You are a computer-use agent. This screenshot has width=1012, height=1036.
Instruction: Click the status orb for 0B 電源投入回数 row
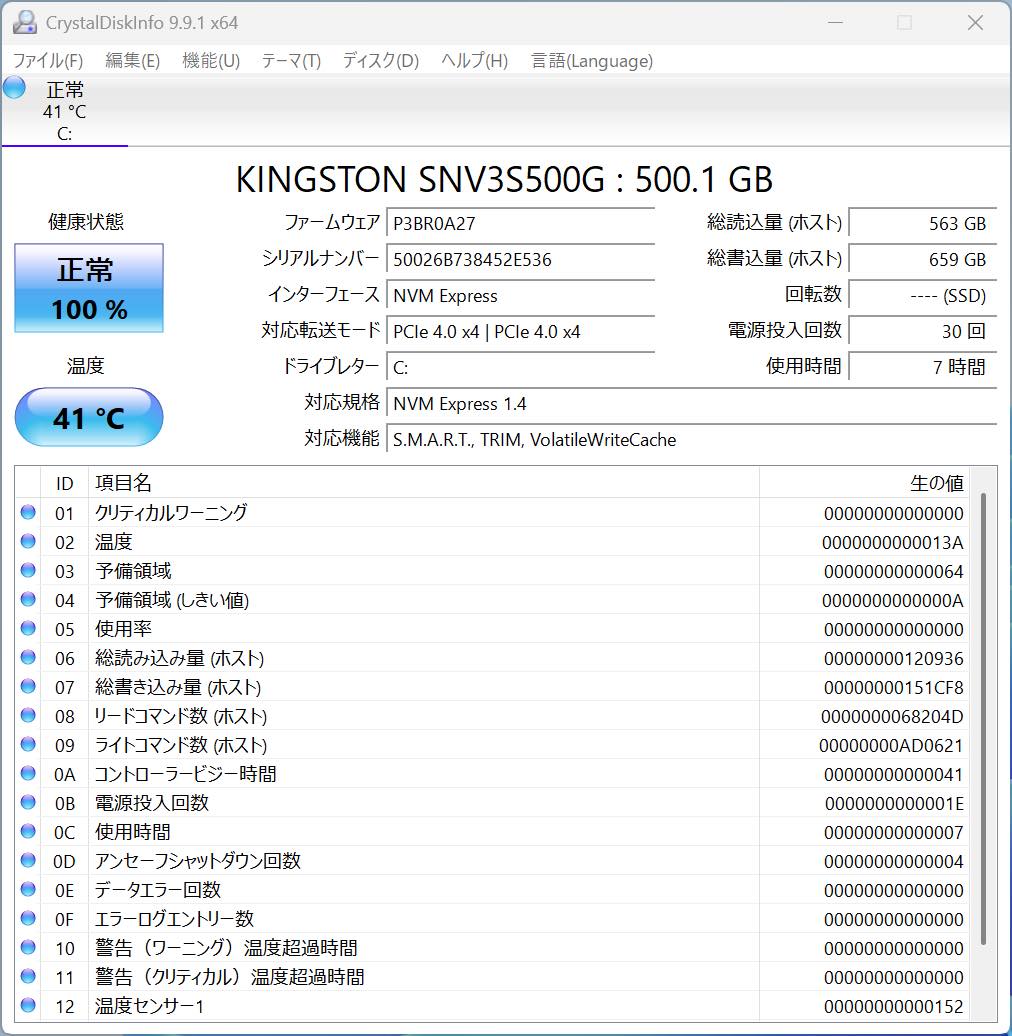28,802
